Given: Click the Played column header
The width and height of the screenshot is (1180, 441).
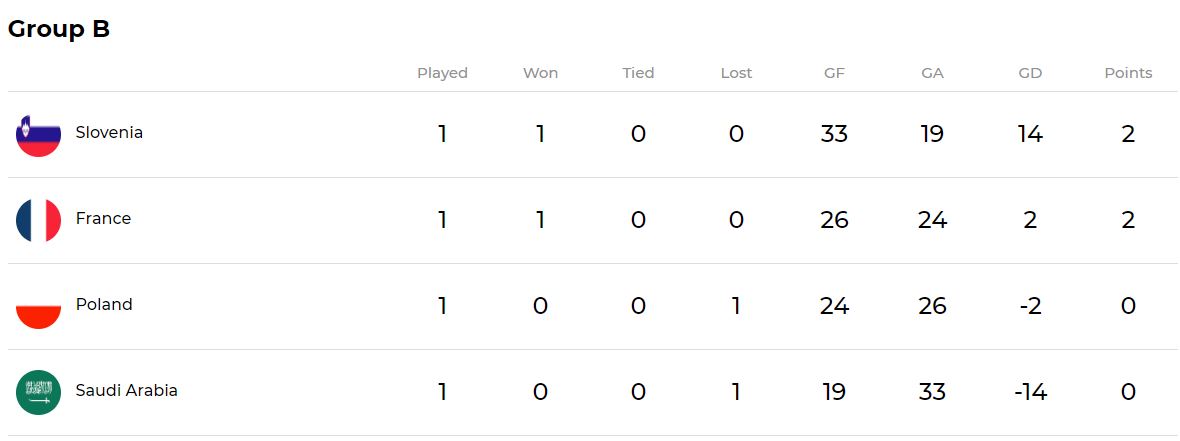Looking at the screenshot, I should pos(442,73).
